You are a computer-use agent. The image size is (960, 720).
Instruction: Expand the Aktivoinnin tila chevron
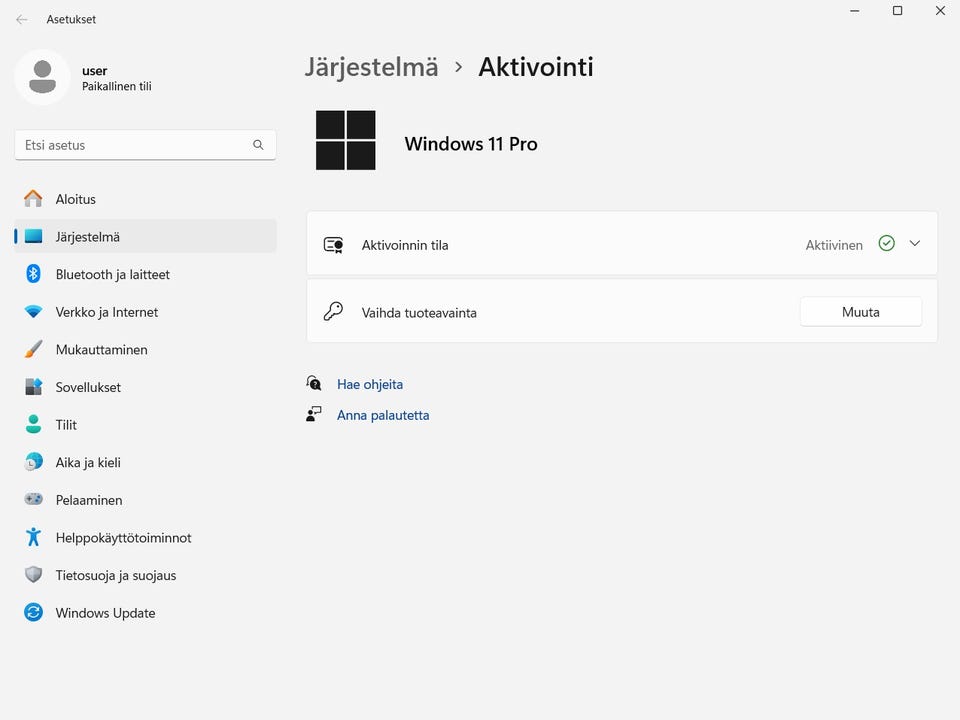pos(914,244)
